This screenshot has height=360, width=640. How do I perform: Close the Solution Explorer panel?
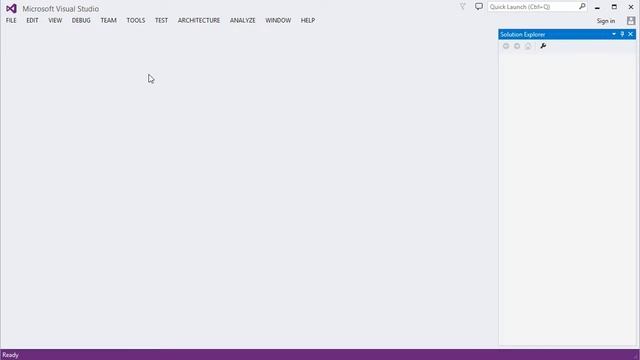[631, 34]
